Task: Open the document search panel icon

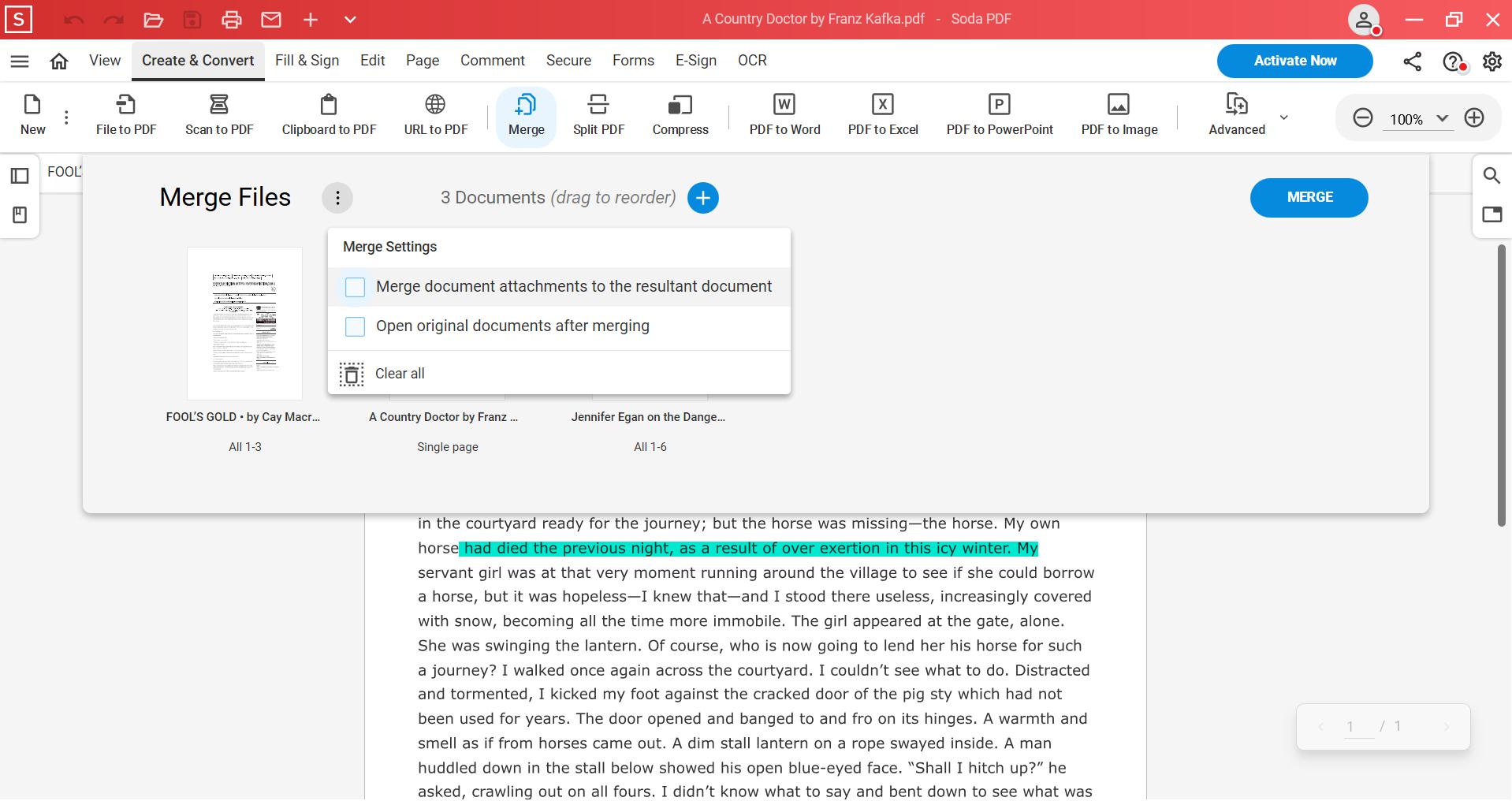Action: pyautogui.click(x=1492, y=175)
